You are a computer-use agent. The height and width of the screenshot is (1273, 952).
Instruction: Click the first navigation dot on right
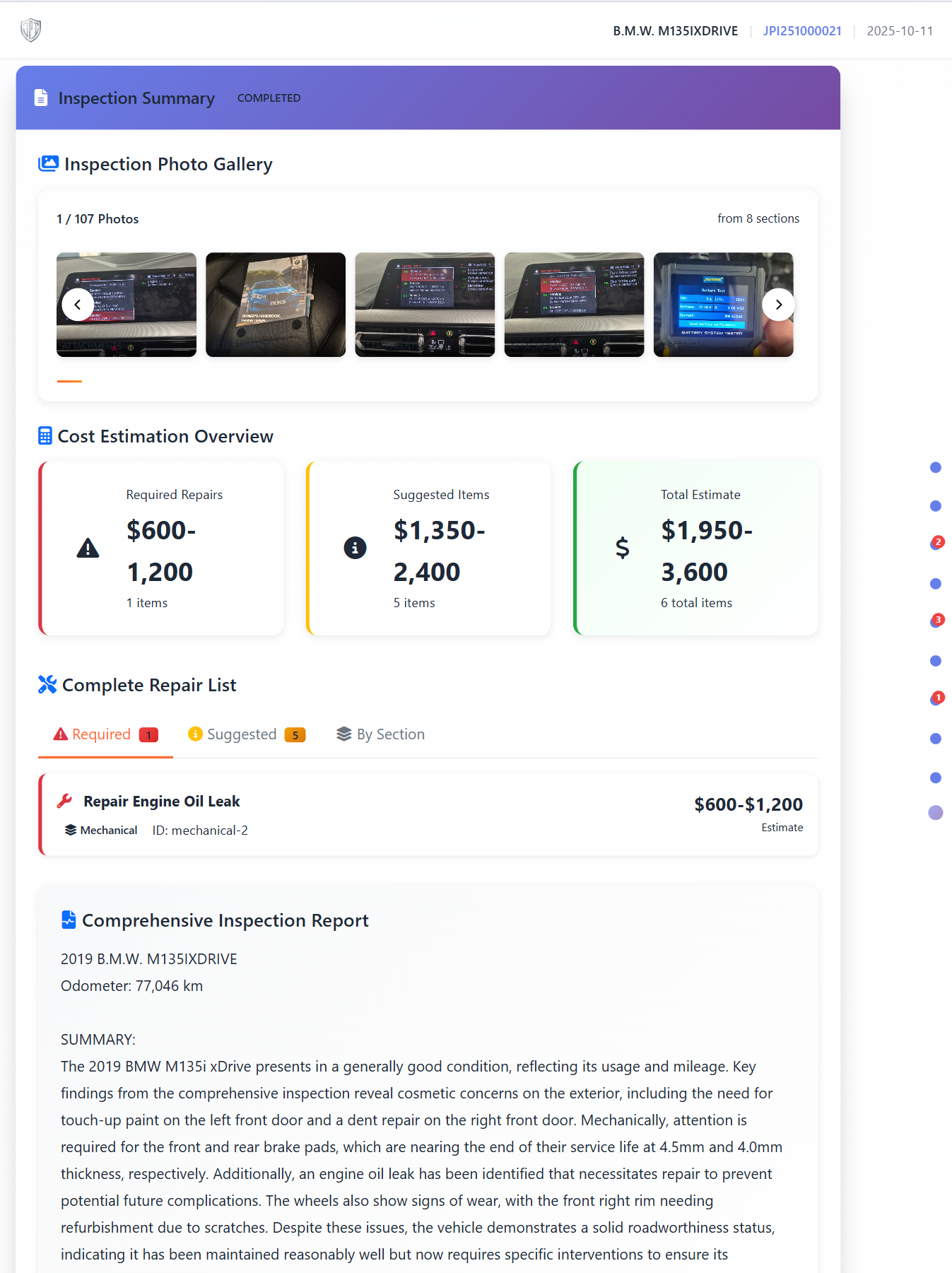click(936, 467)
